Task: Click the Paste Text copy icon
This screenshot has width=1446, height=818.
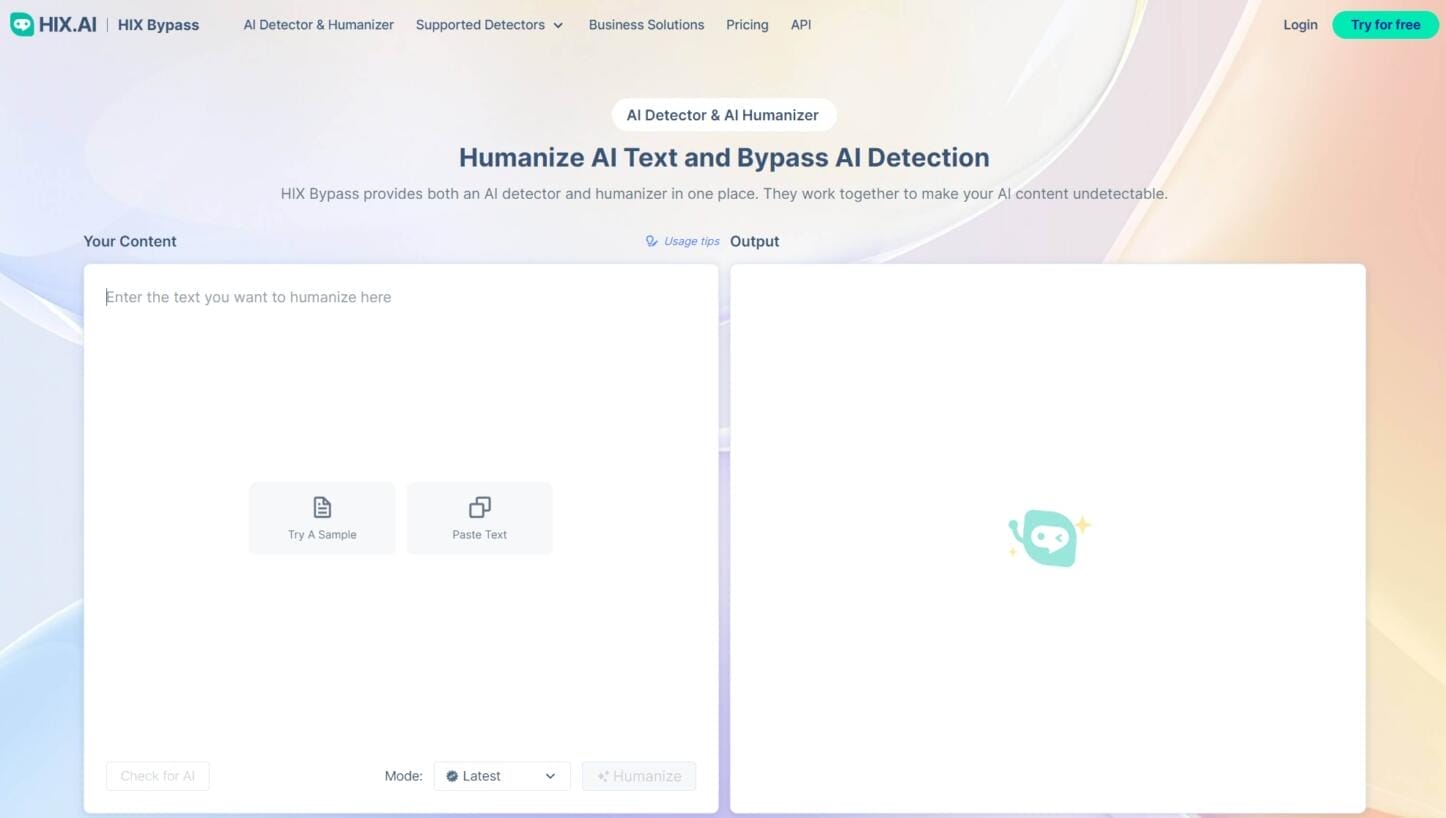Action: coord(479,507)
